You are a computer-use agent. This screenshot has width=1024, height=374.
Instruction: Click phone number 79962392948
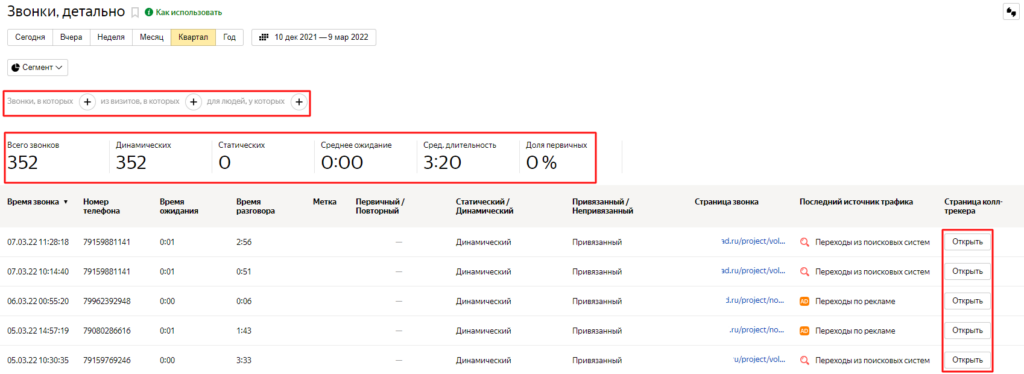click(107, 301)
